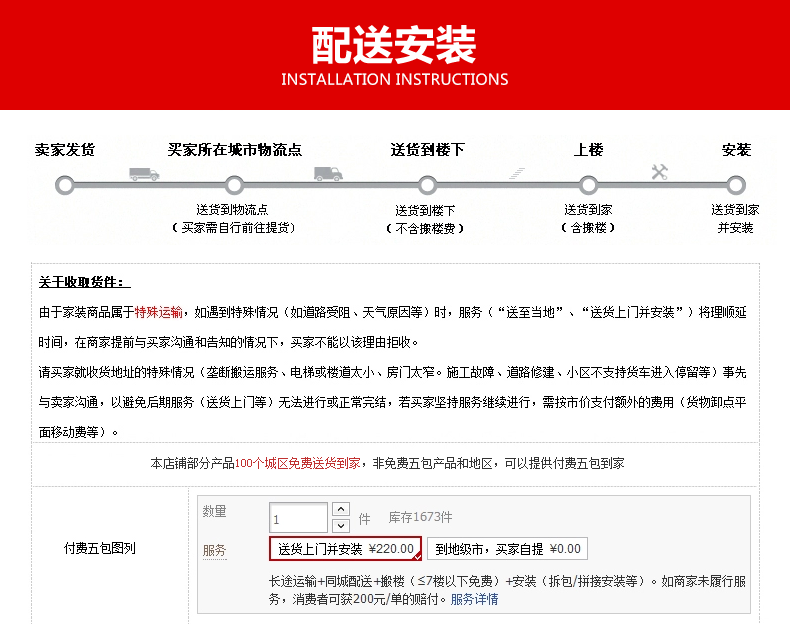790x624 pixels.
Task: Click the 安装 circle marker
Action: pos(736,185)
